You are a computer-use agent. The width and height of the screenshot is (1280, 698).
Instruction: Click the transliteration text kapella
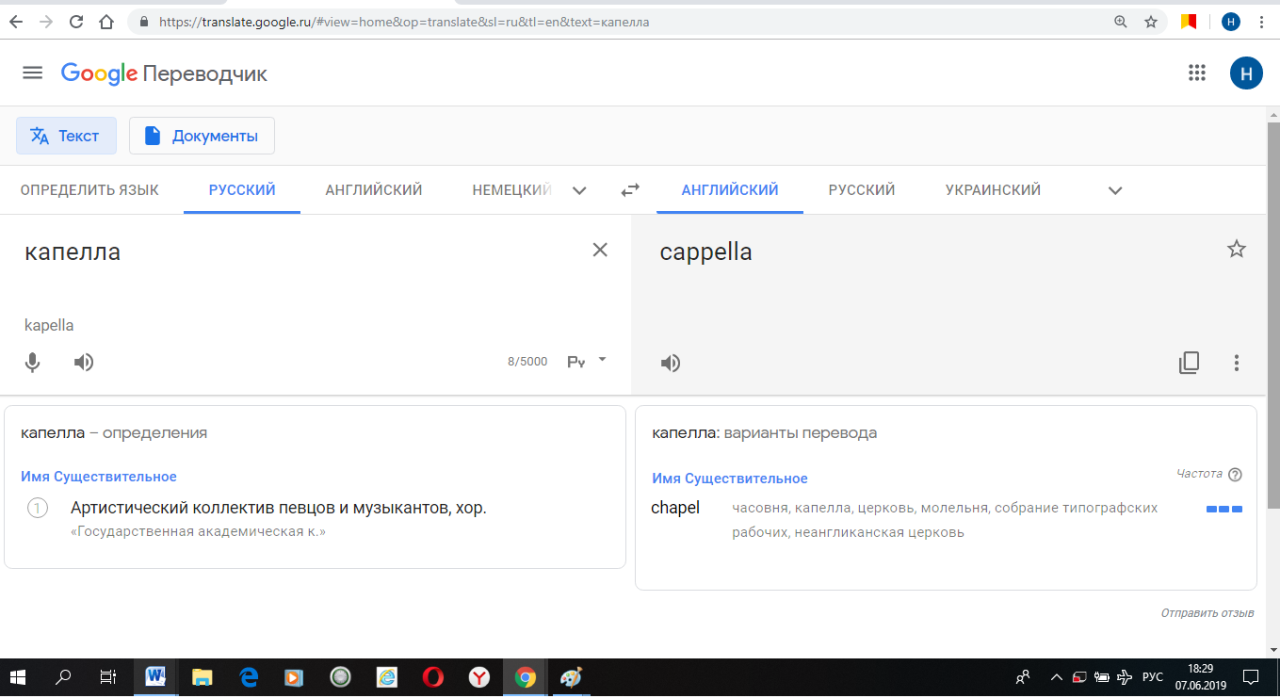click(x=49, y=325)
